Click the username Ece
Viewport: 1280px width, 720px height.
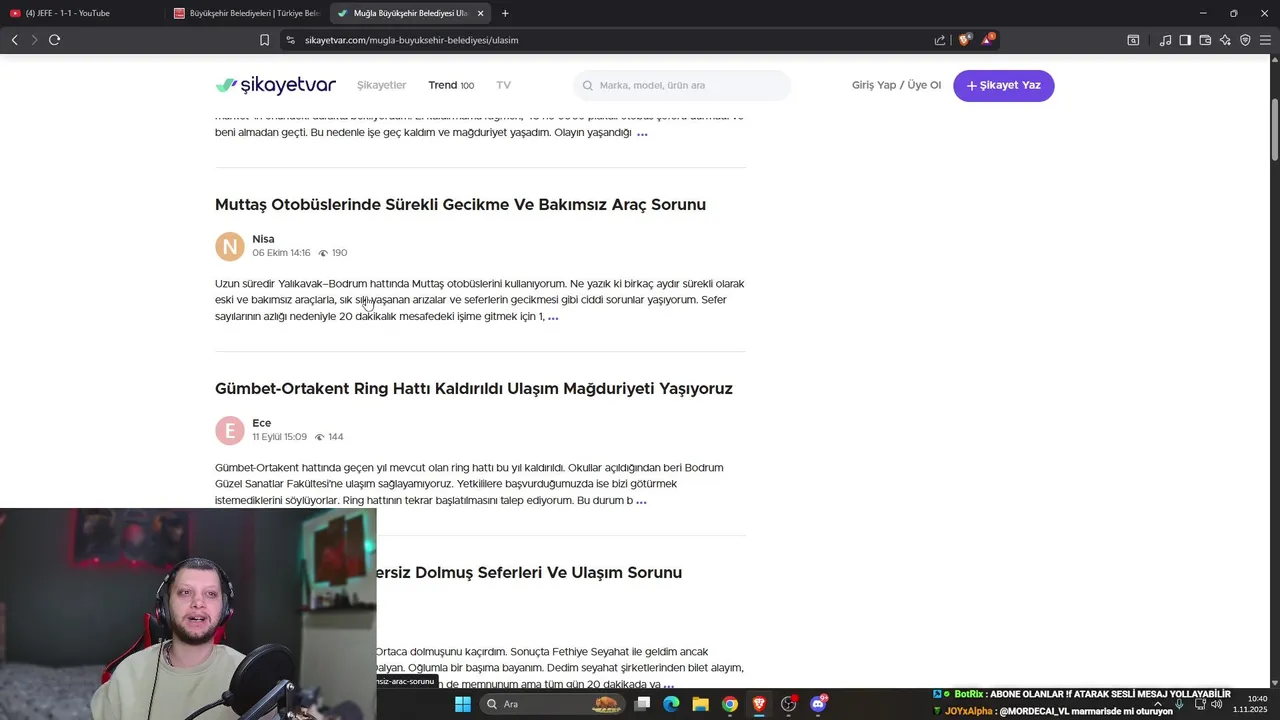262,423
